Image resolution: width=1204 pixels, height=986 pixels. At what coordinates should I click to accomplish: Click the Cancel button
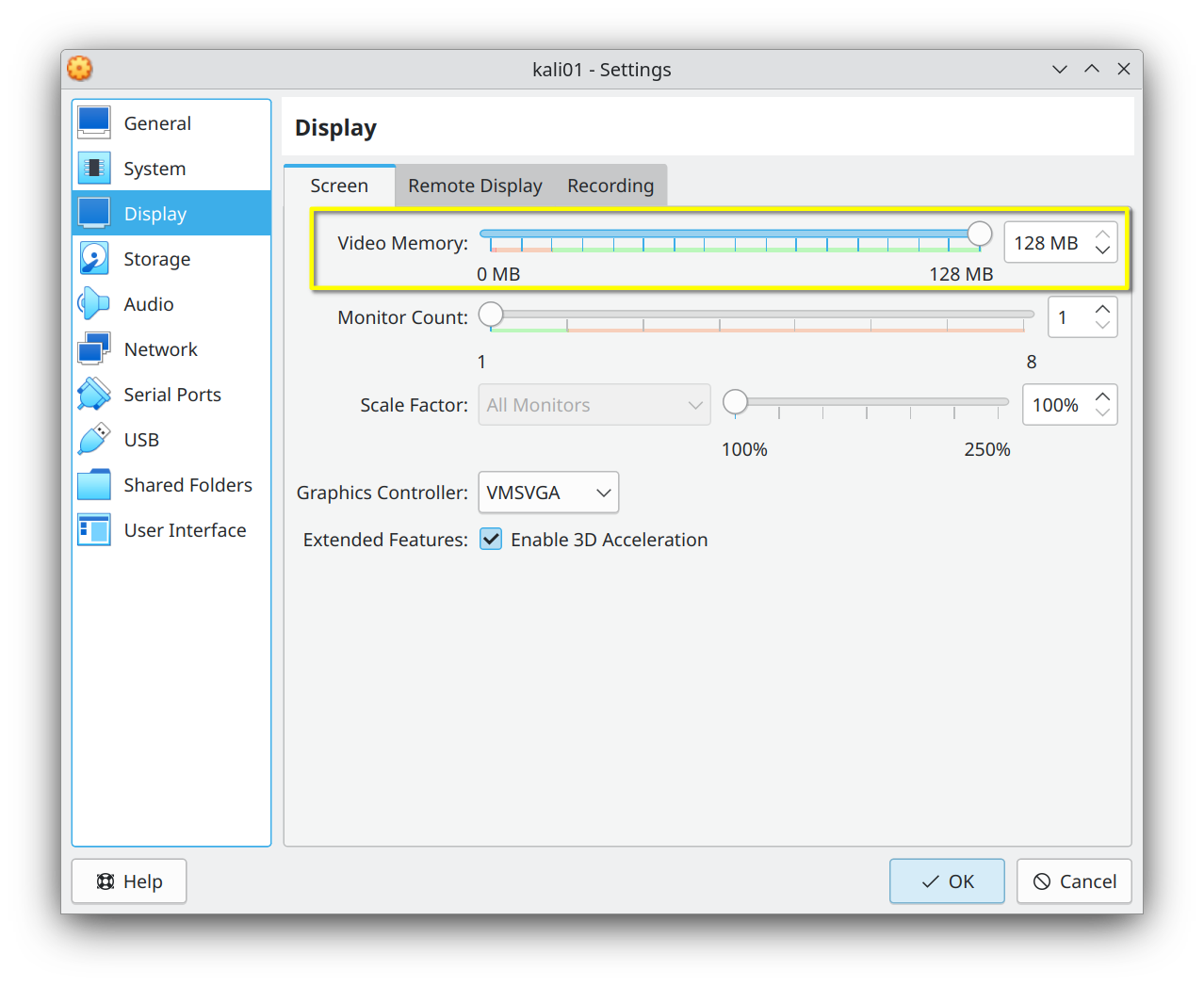1074,881
